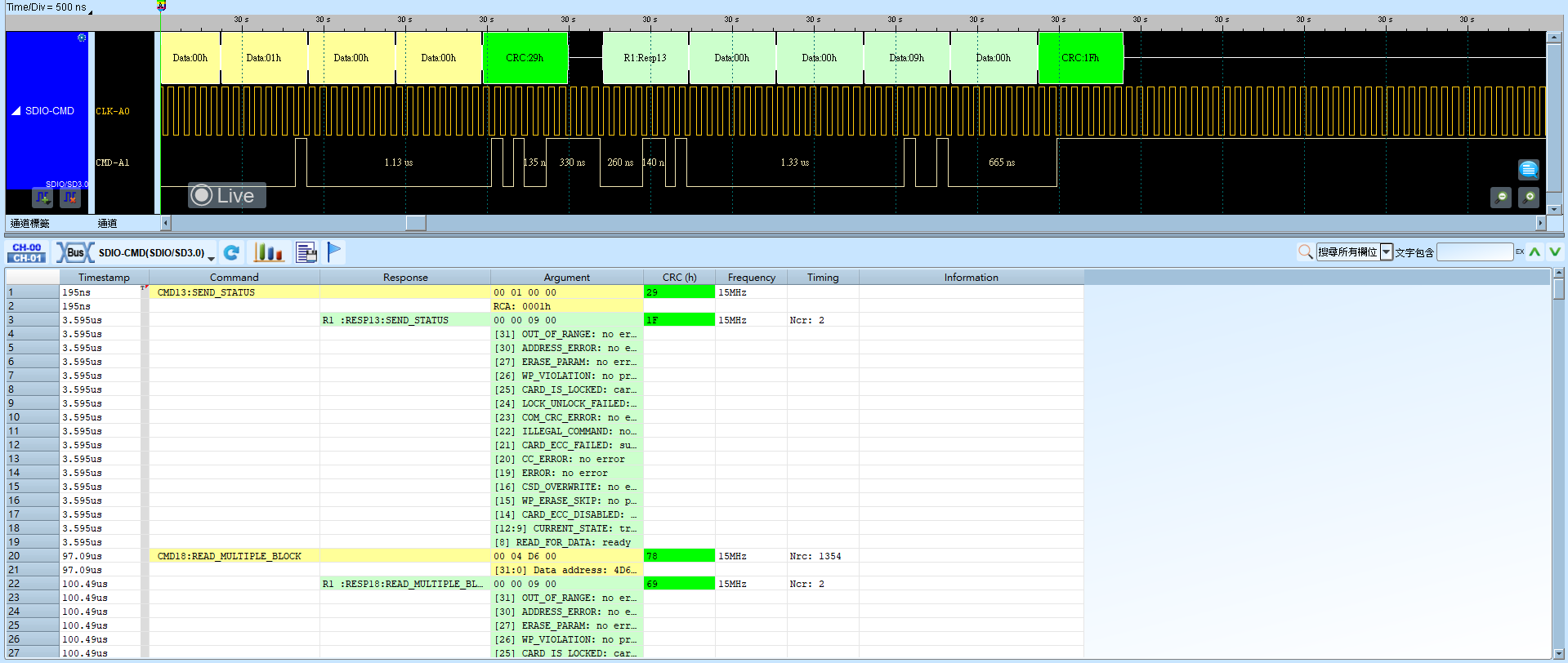Jump to next search result down arrow
This screenshot has width=1568, height=663.
coord(1555,252)
